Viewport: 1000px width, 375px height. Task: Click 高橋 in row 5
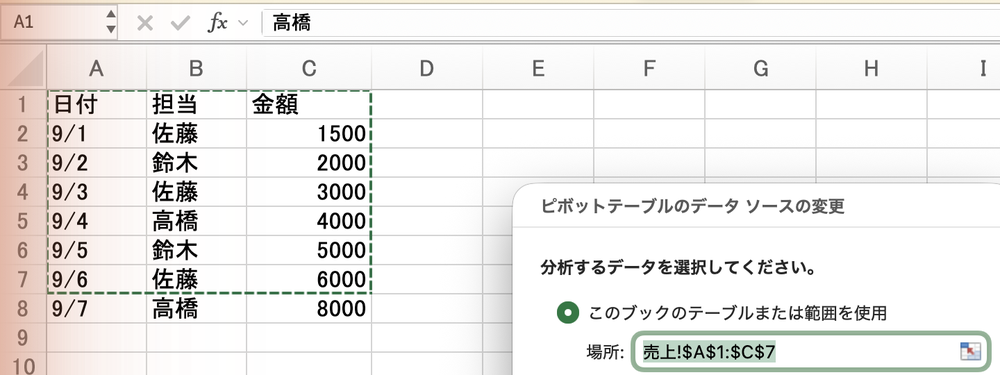[196, 221]
